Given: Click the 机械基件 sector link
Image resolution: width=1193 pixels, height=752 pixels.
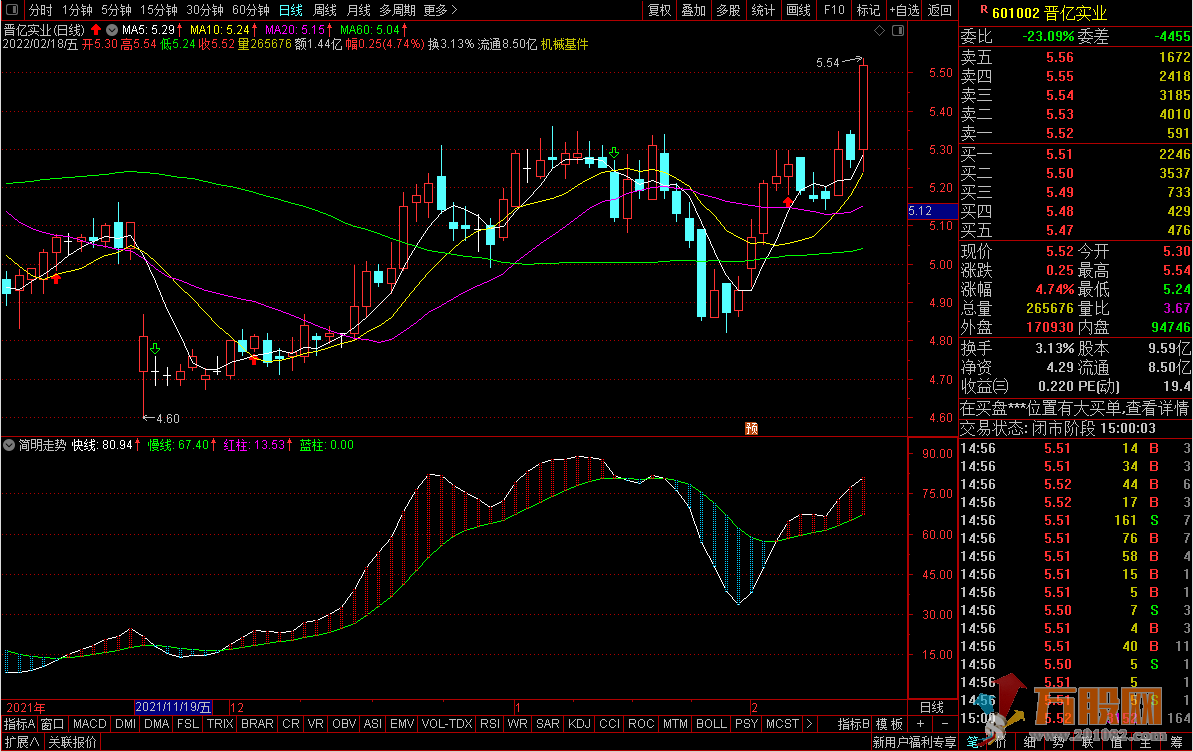Looking at the screenshot, I should 565,44.
